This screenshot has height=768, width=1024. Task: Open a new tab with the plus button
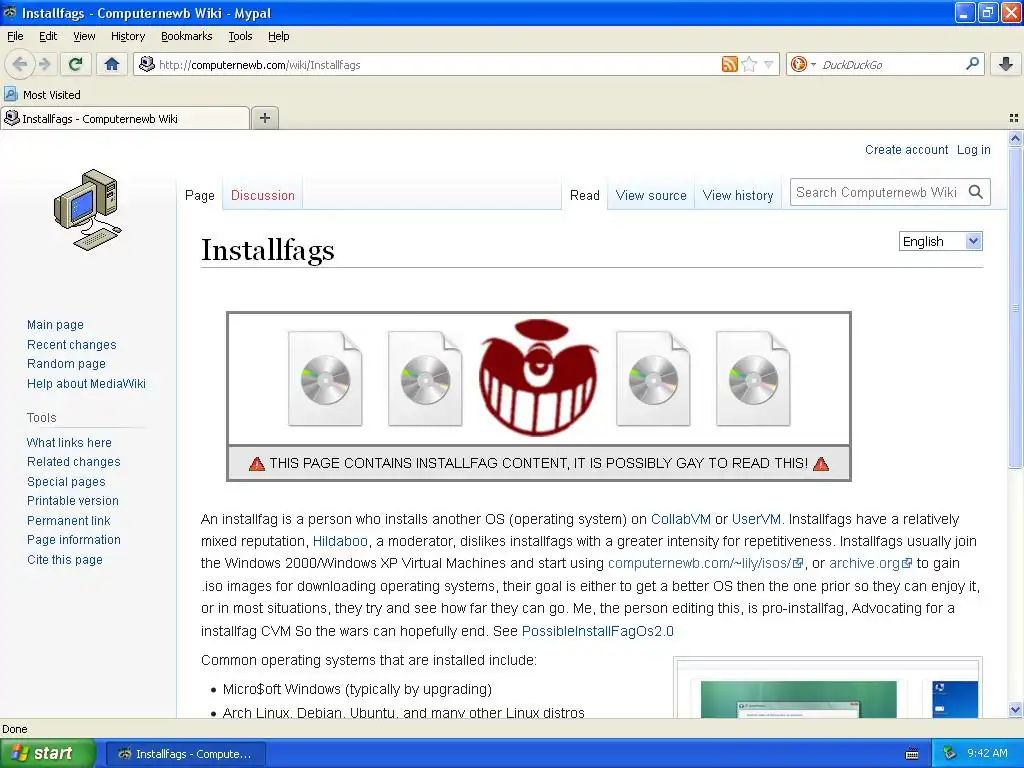264,118
